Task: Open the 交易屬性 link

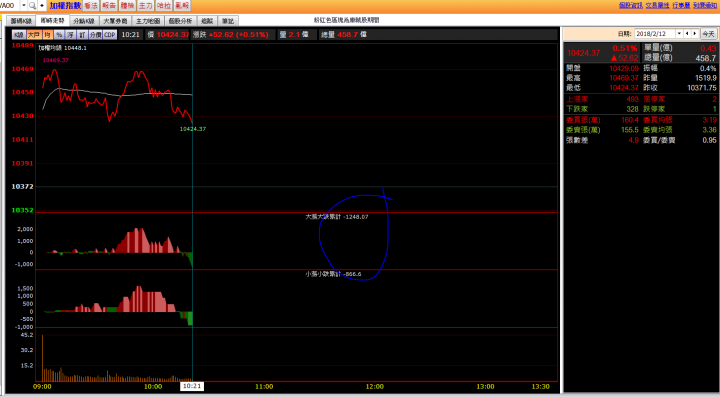Action: (657, 6)
